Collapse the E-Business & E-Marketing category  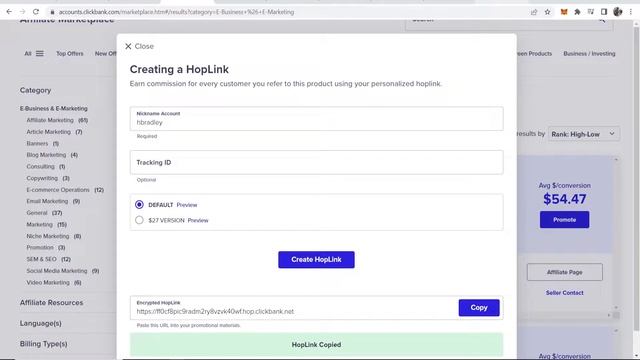(53, 109)
